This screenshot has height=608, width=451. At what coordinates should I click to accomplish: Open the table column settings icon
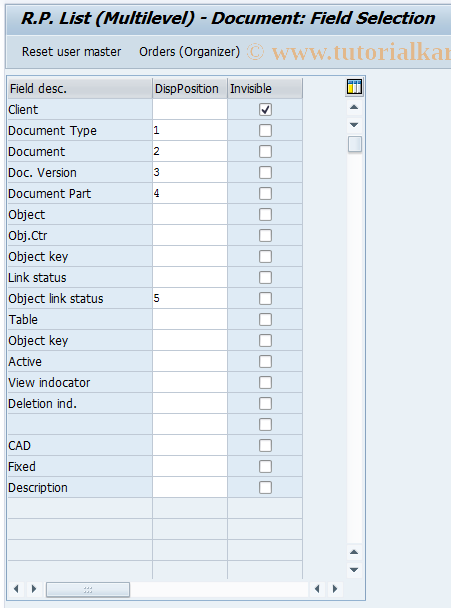pos(354,87)
